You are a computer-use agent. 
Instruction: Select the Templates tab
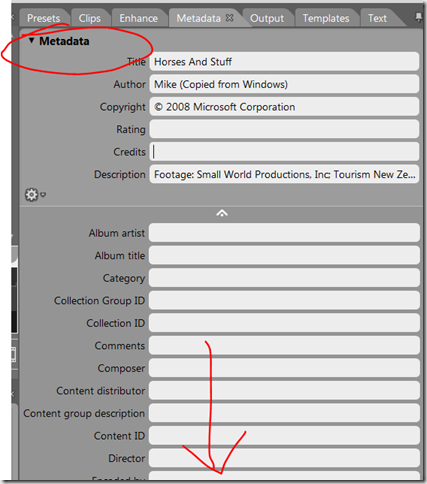(326, 18)
